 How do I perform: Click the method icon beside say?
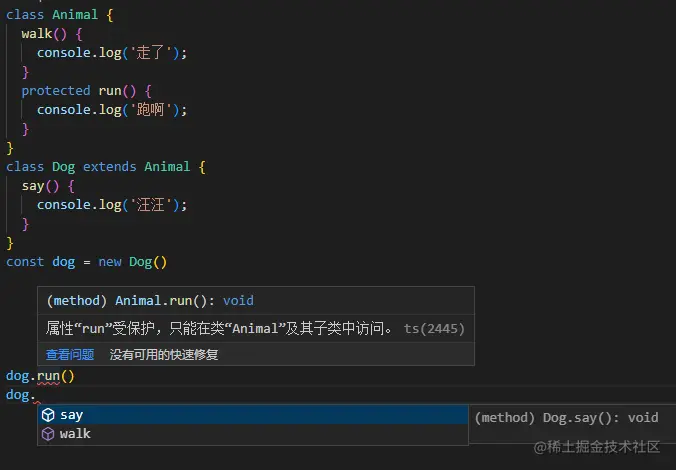point(48,415)
